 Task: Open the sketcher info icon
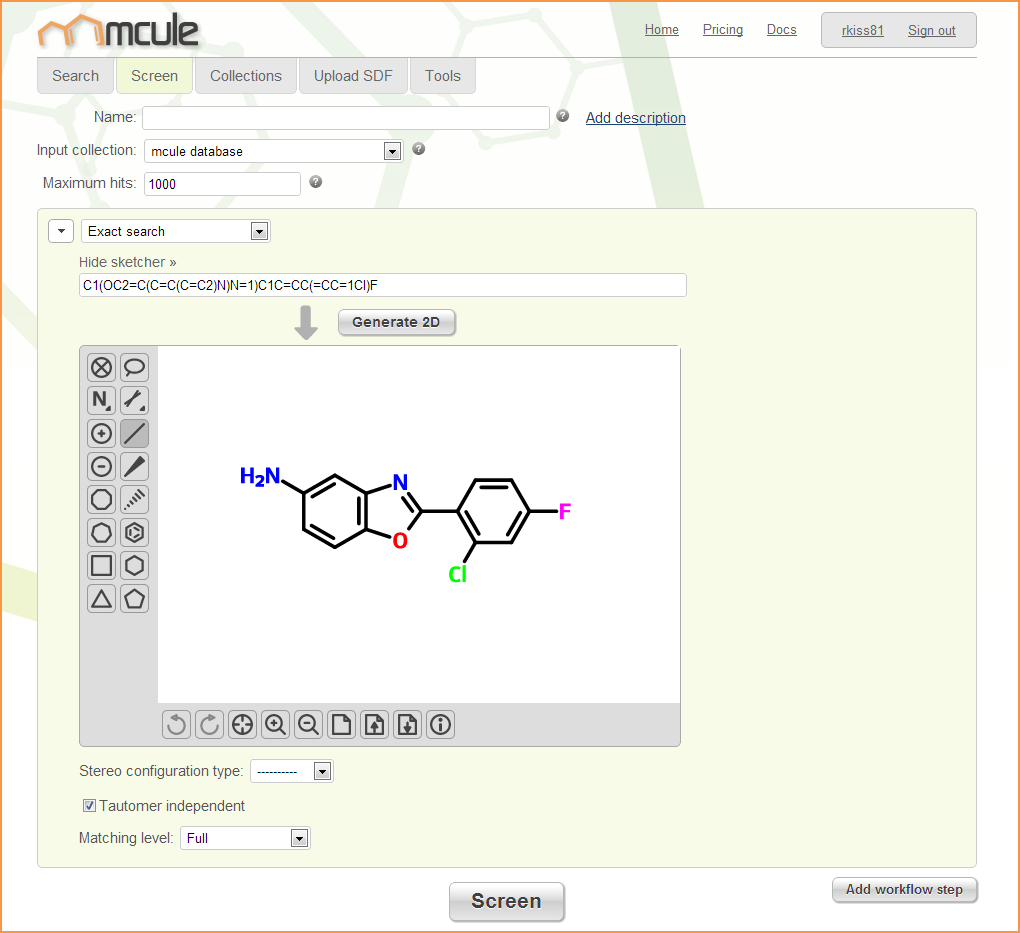(440, 725)
